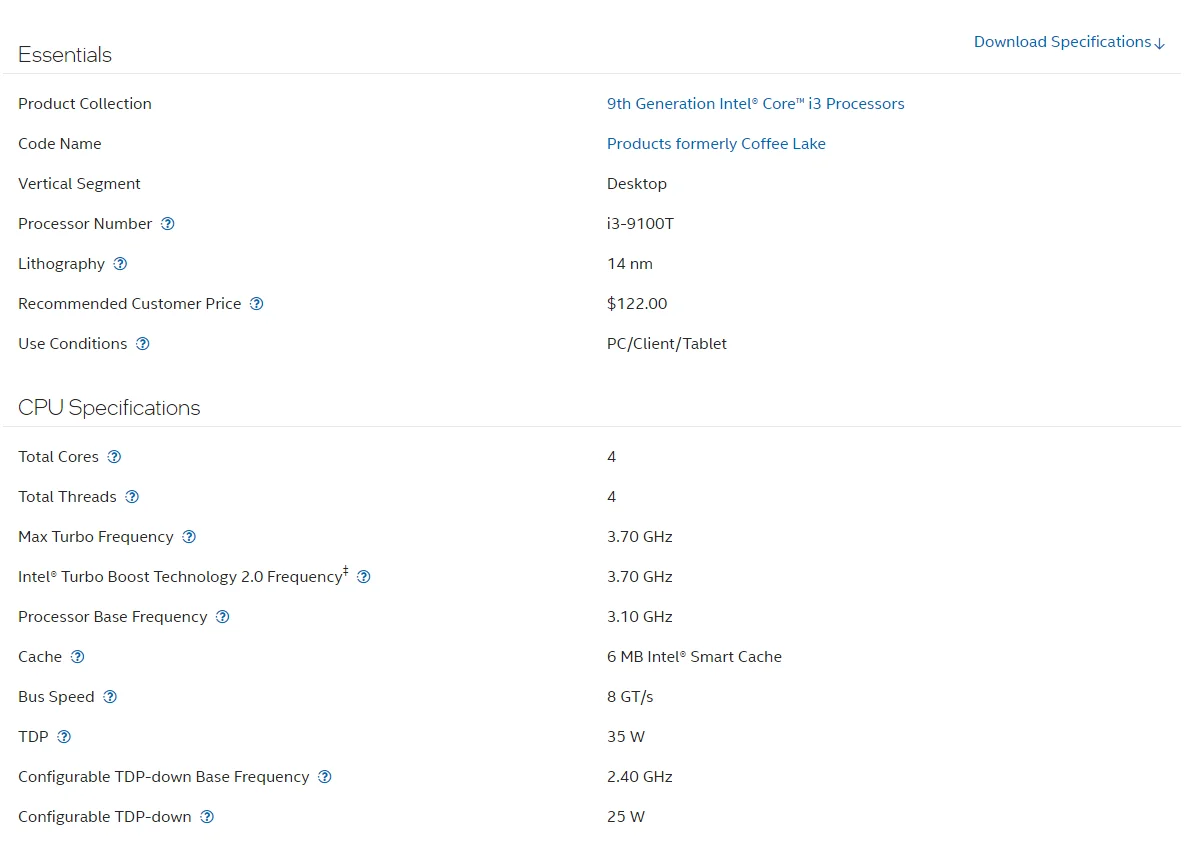
Task: Click the question mark beside TDP
Action: [x=64, y=737]
